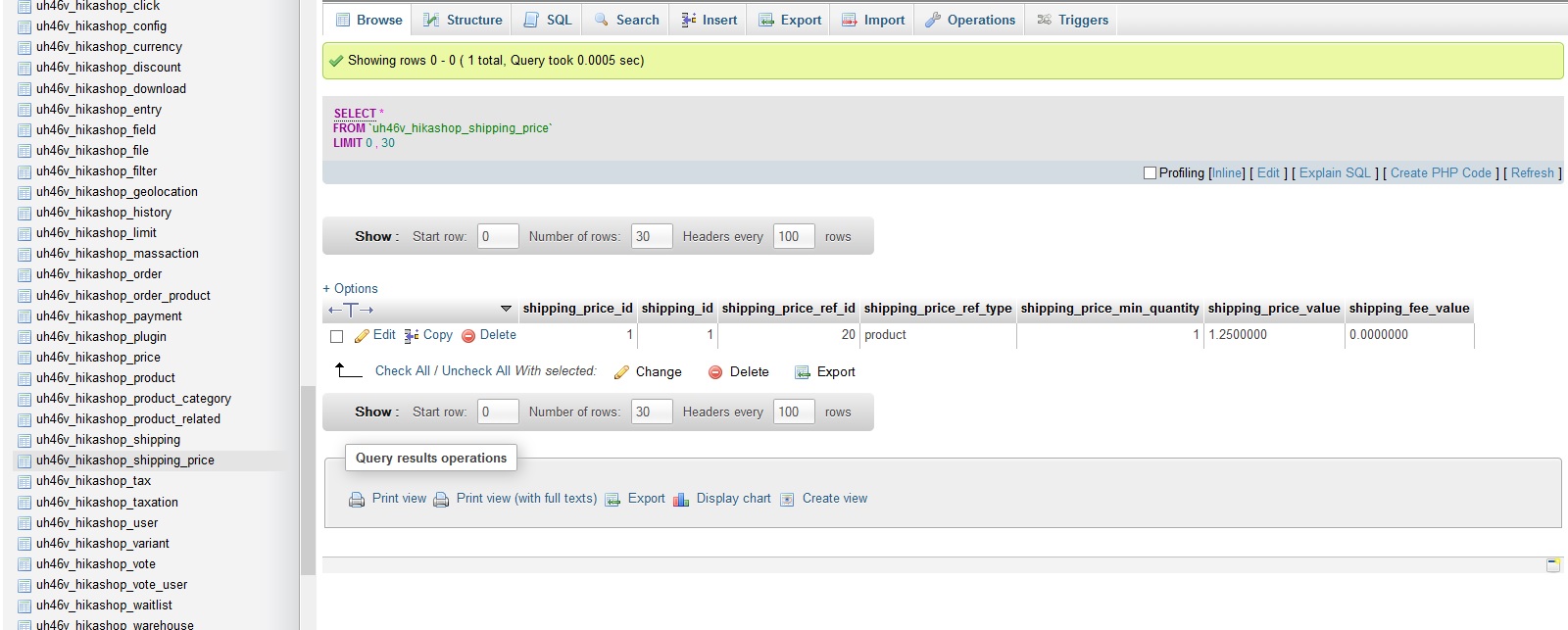This screenshot has height=630, width=1568.
Task: Click the top Show button
Action: (x=376, y=236)
